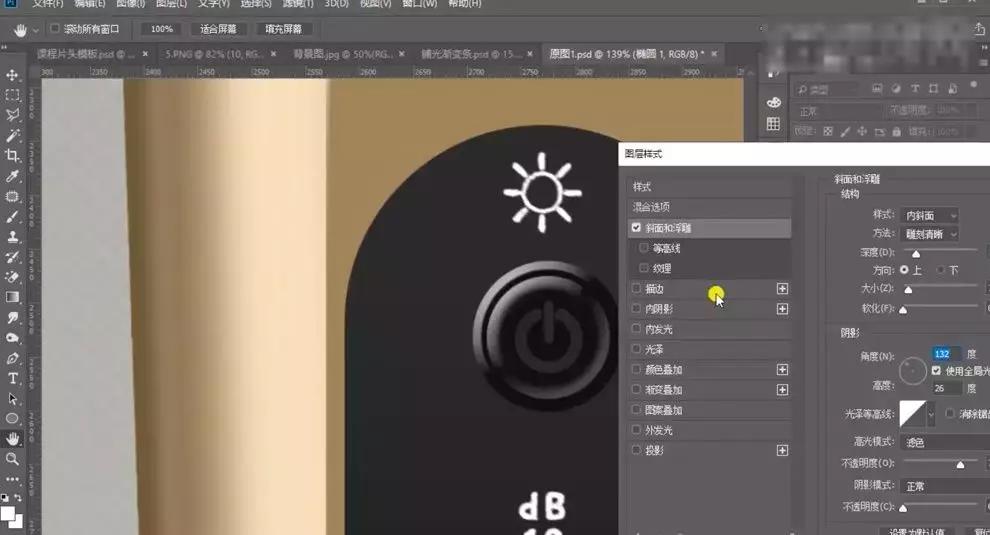Select the 上 direction radio button
This screenshot has width=990, height=535.
[904, 270]
